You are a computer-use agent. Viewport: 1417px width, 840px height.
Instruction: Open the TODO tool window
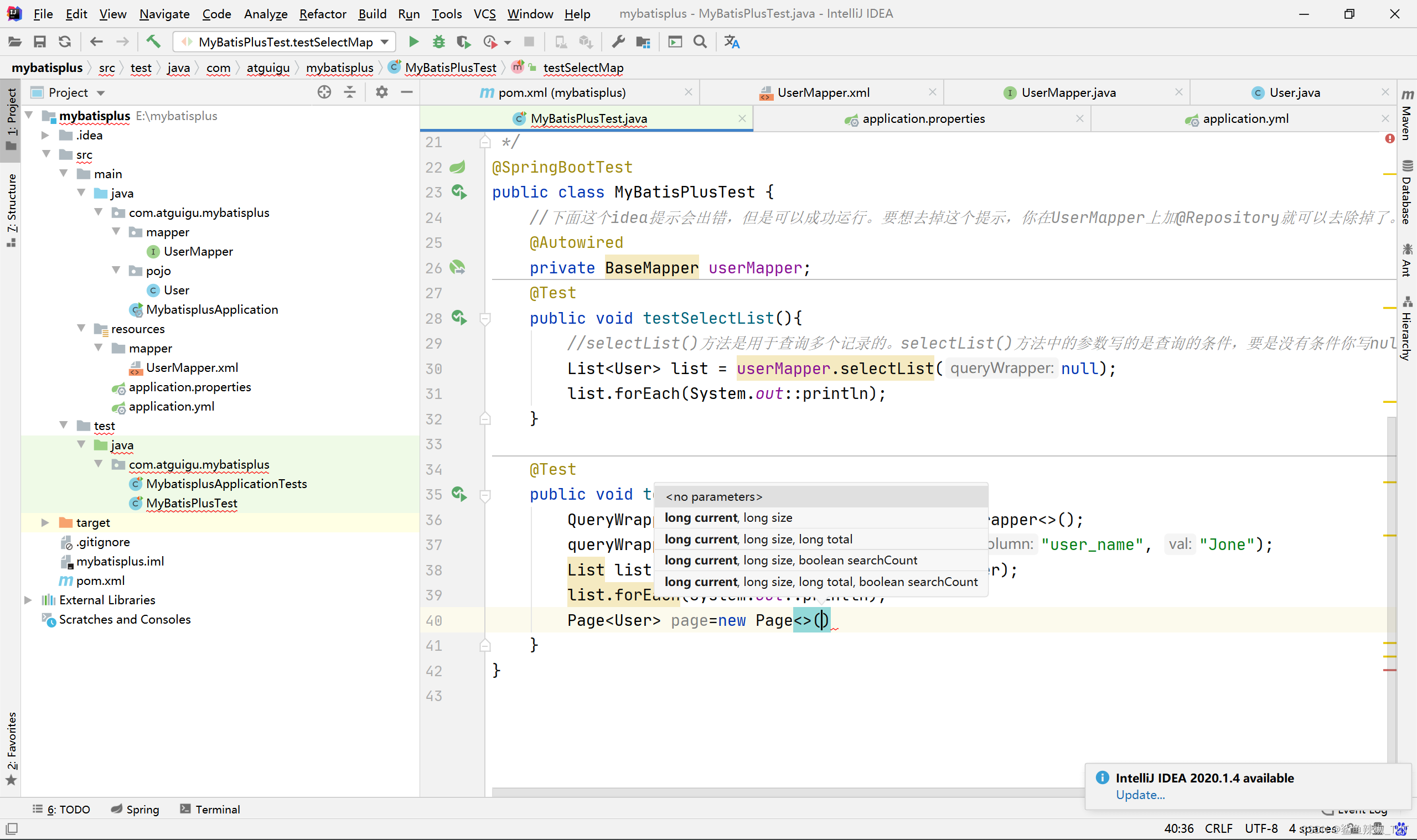click(61, 810)
